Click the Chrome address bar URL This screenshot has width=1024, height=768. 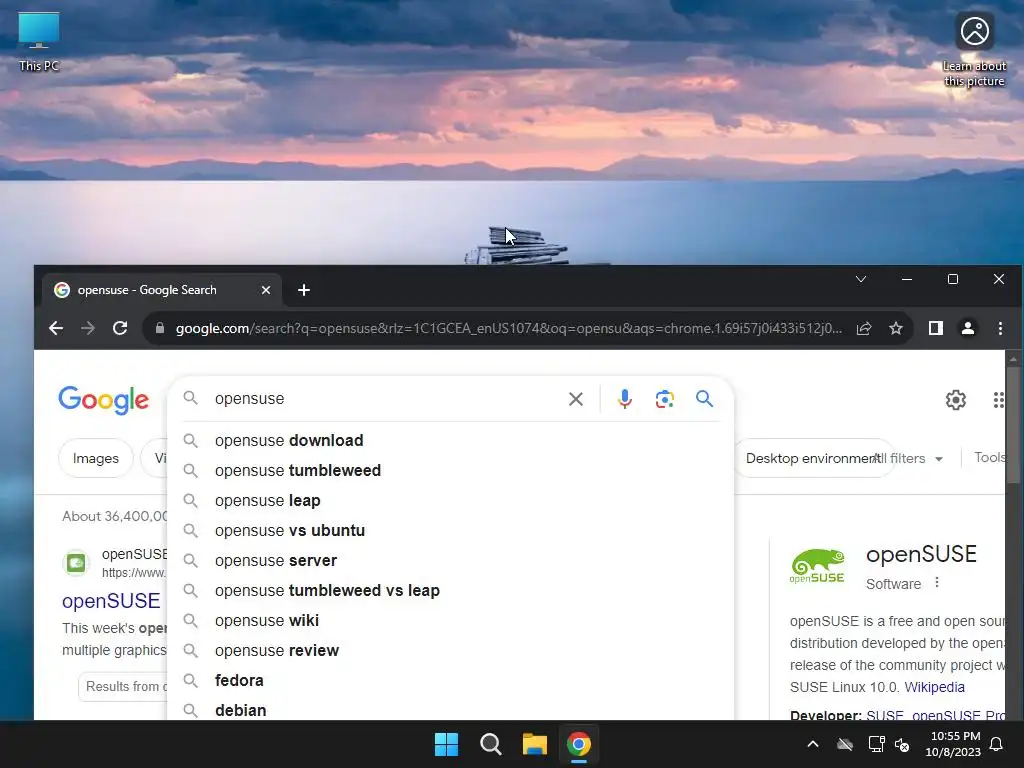coord(508,328)
